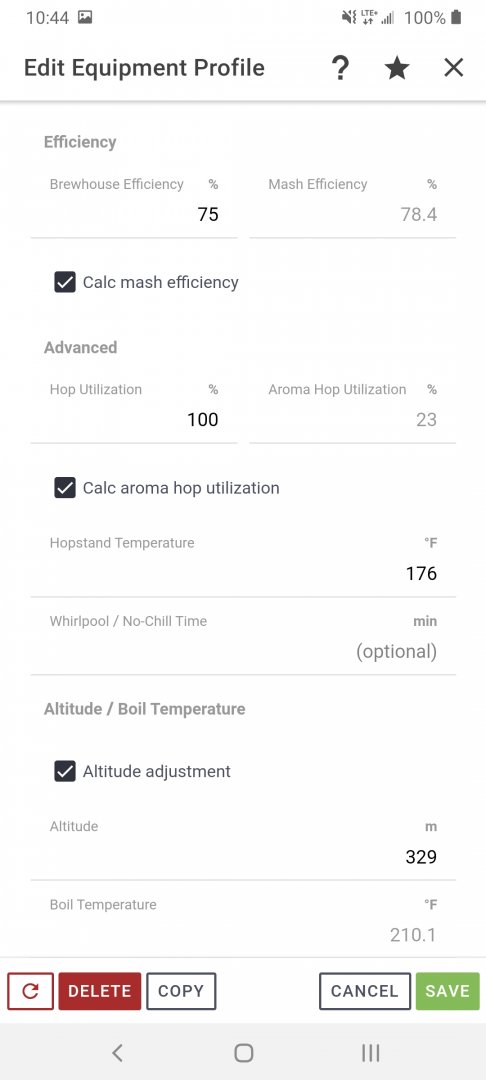Cancel editing the profile
The height and width of the screenshot is (1080, 486).
pos(365,991)
